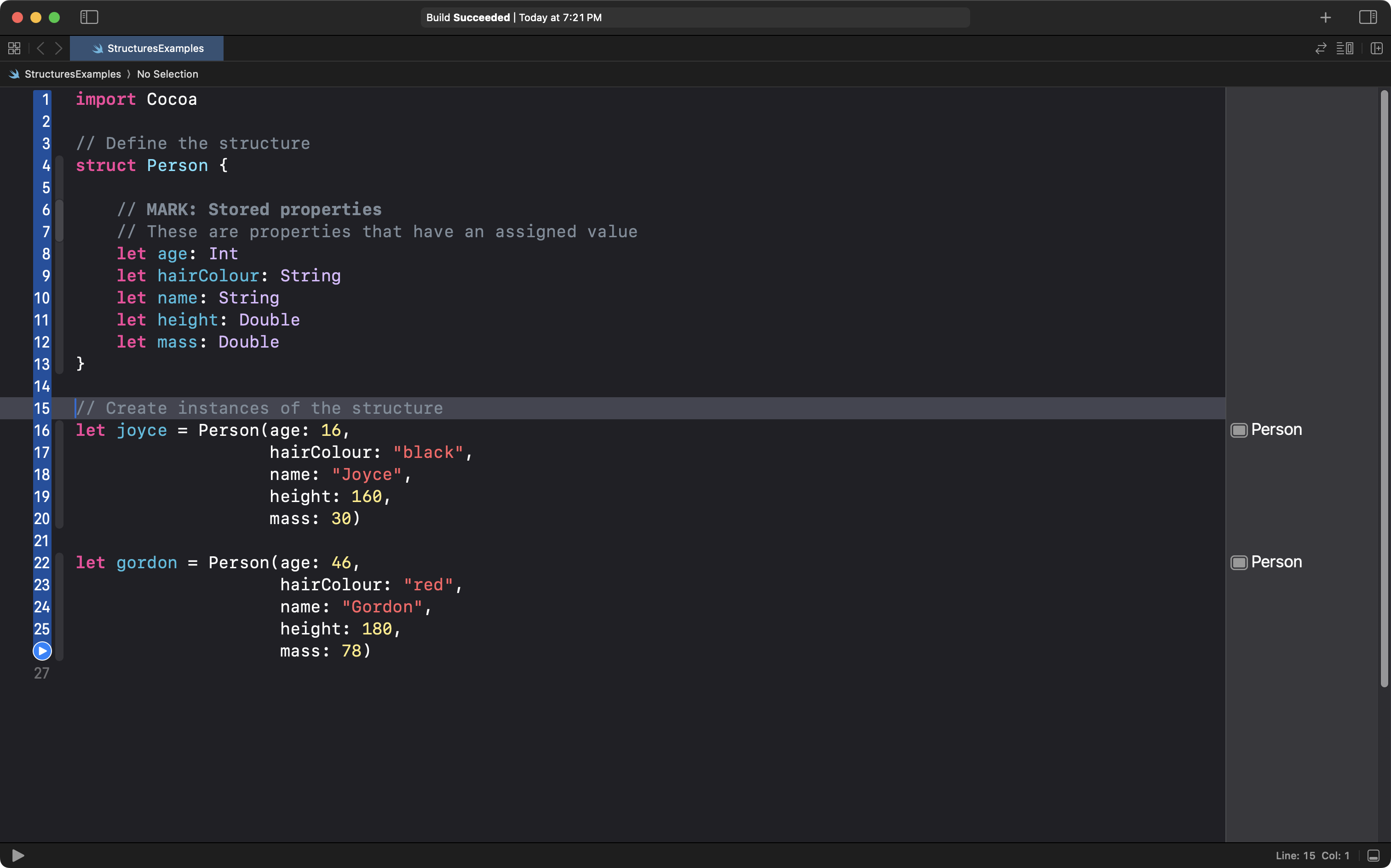The image size is (1391, 868).
Task: Open StructuresExamples breadcrumb in jump bar
Action: click(x=72, y=74)
